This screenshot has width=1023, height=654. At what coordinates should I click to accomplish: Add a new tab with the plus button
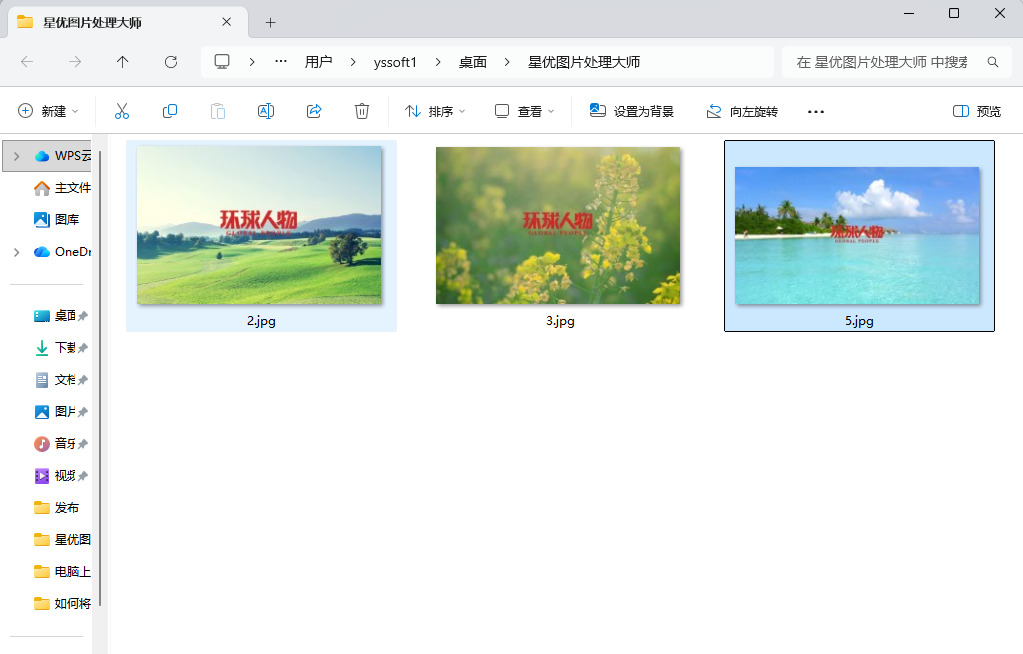(x=270, y=23)
